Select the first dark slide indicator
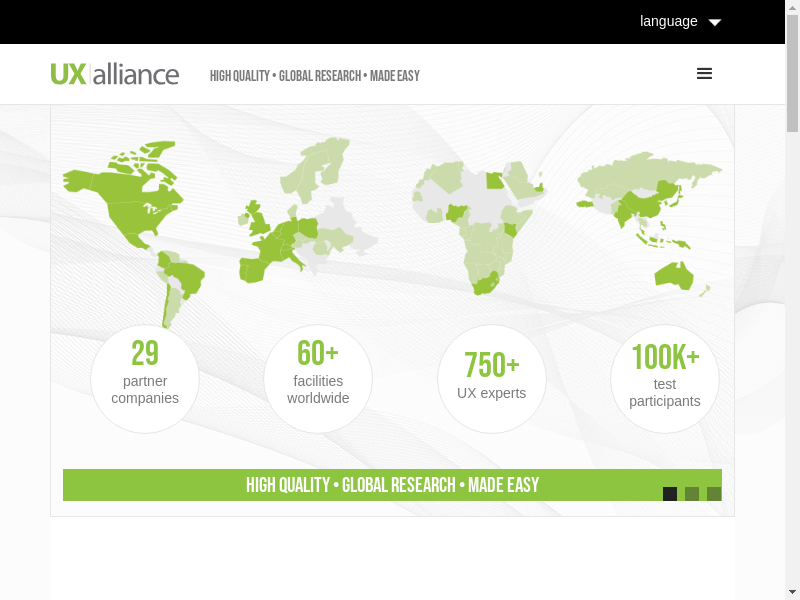 coord(670,494)
